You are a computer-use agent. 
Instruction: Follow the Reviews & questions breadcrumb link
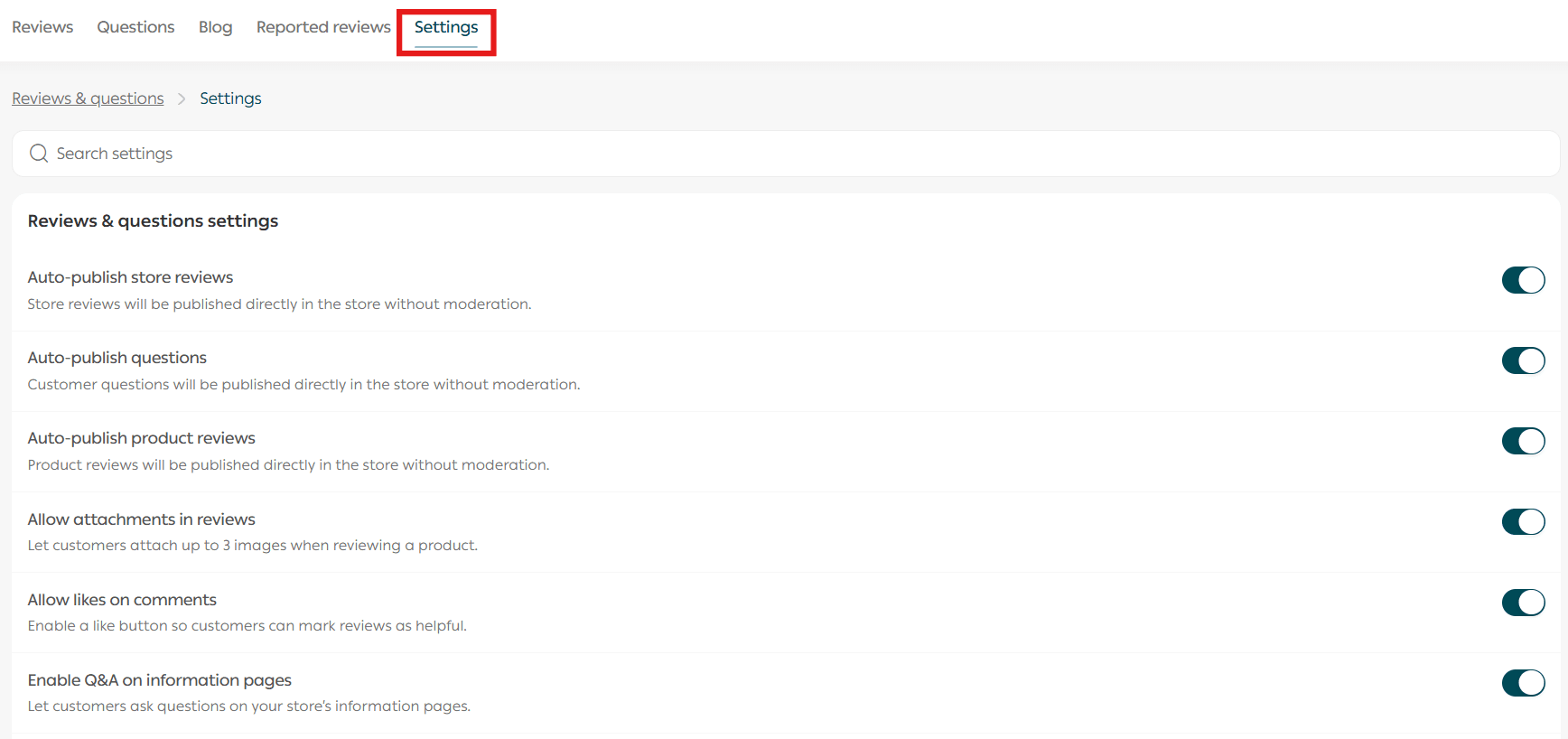tap(88, 98)
